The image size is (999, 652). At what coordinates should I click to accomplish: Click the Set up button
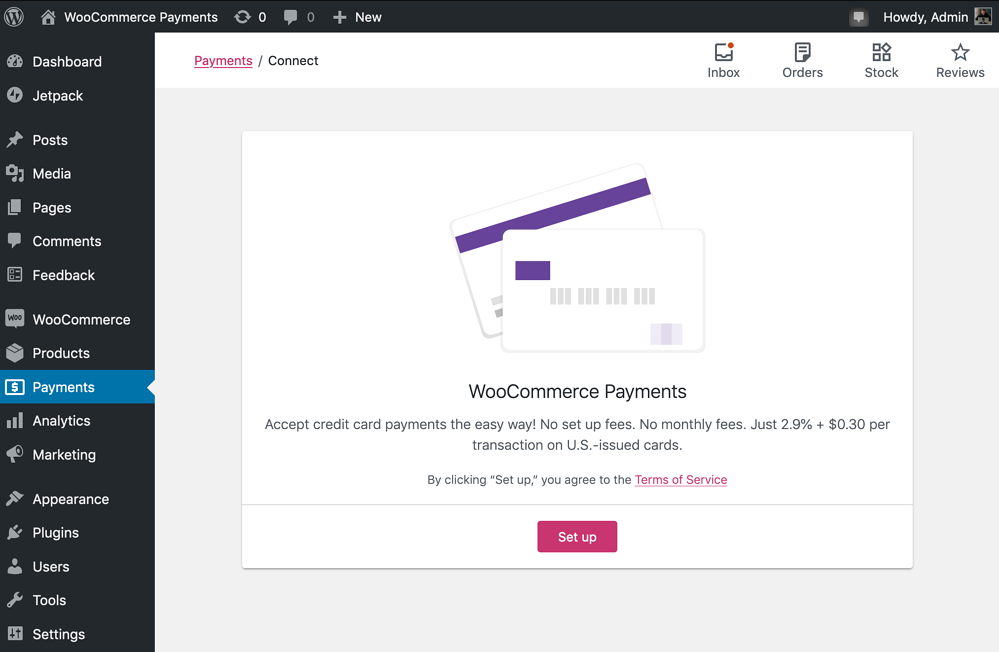(577, 536)
